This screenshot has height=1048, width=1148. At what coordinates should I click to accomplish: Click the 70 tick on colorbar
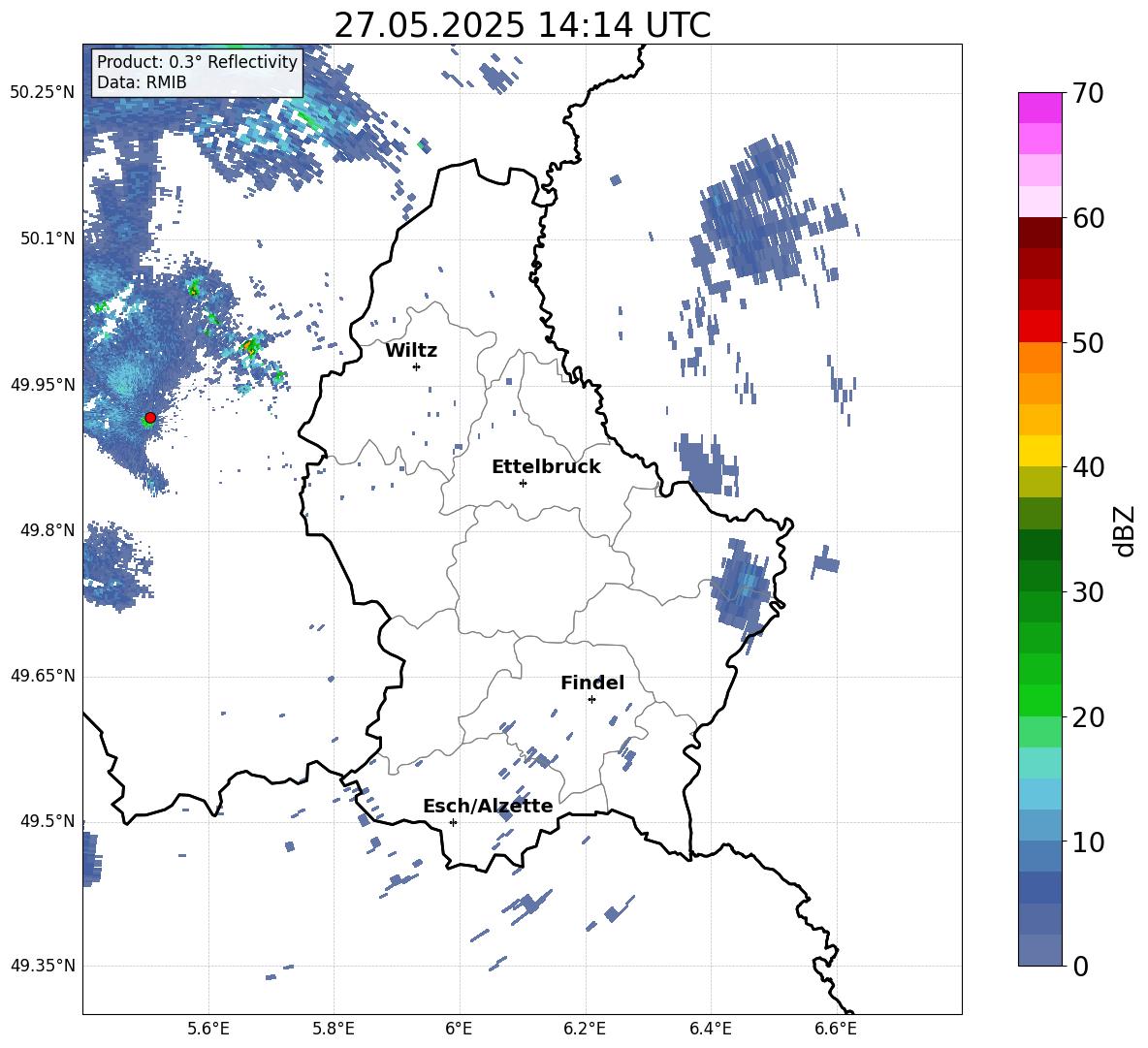pos(1088,93)
